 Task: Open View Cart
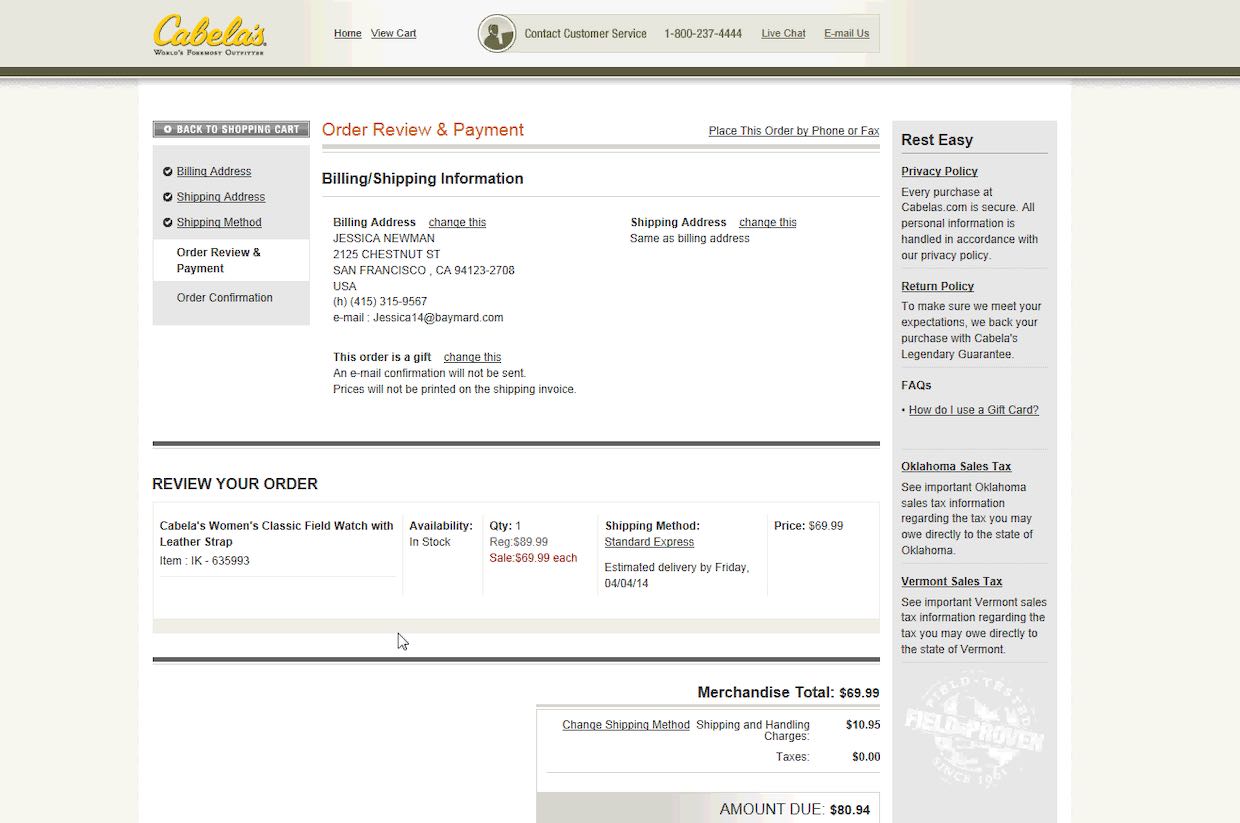coord(393,33)
